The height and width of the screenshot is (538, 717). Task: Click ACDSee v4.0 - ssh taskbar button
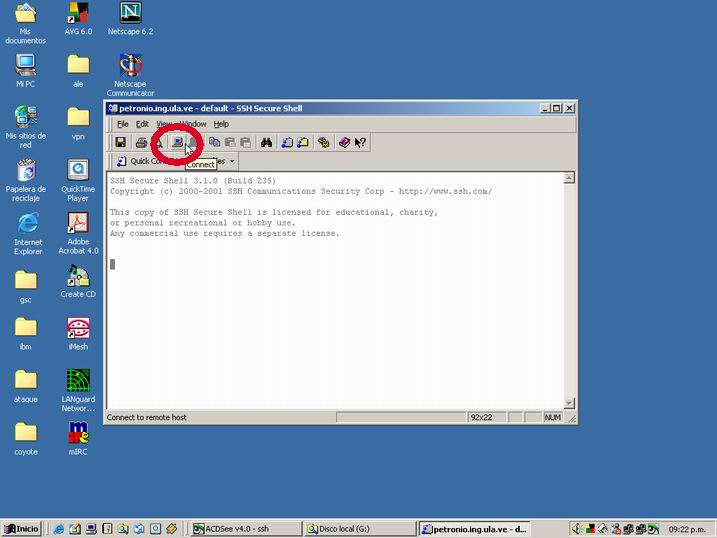246,529
